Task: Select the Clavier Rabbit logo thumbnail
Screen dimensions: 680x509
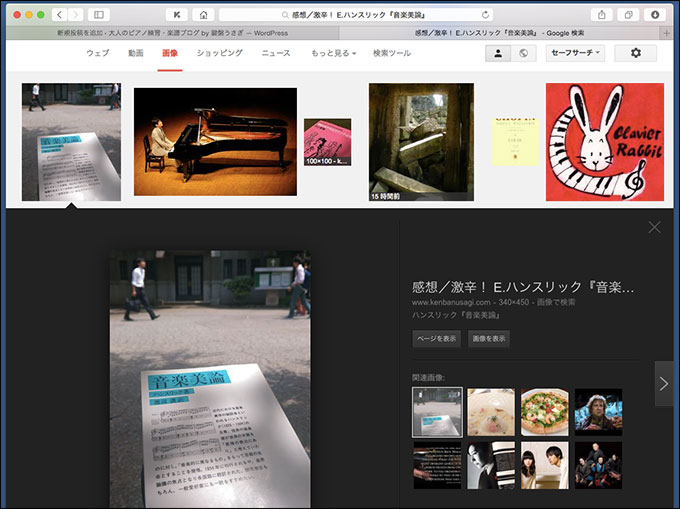Action: tap(605, 142)
